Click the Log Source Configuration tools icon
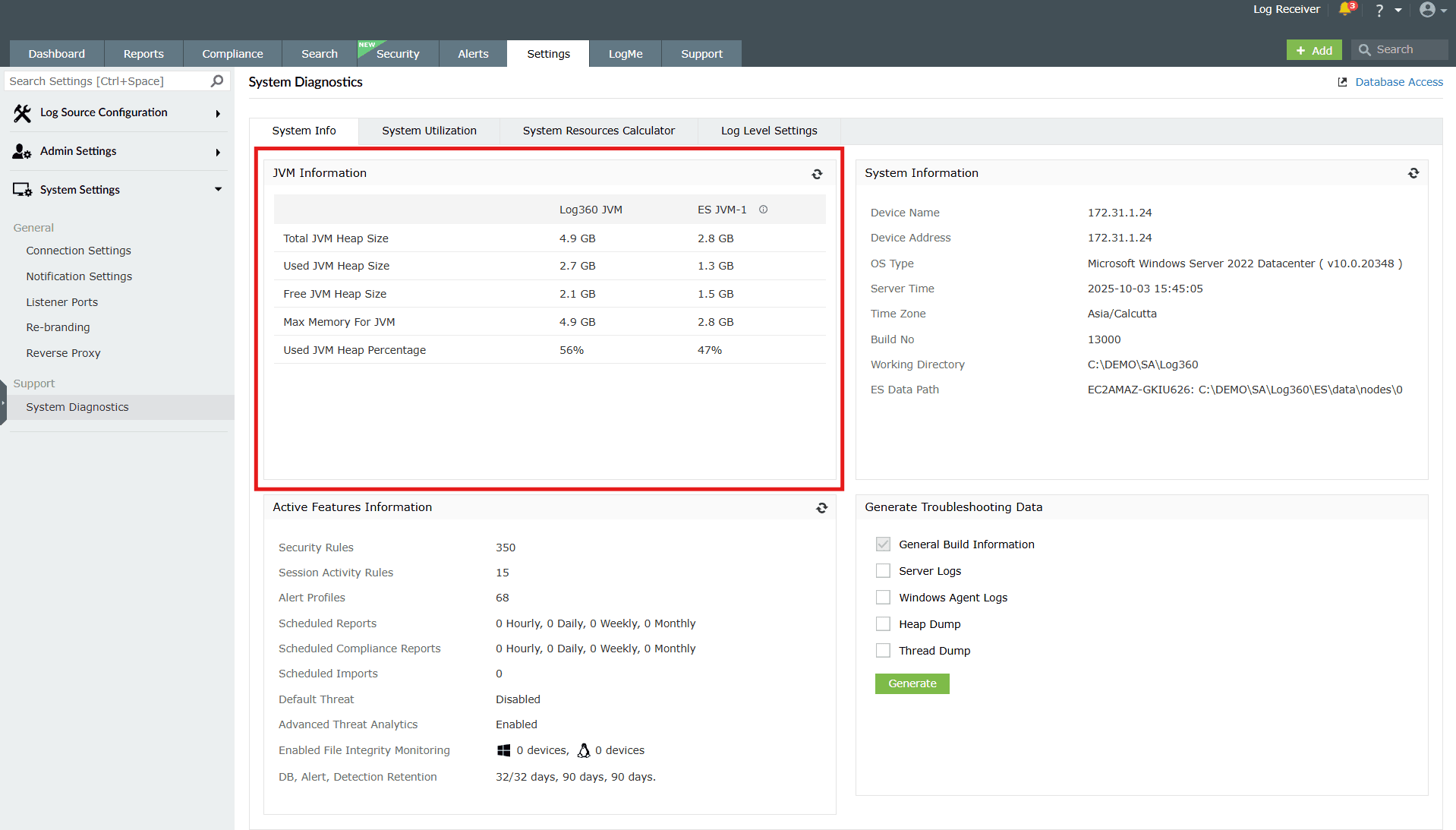Viewport: 1456px width, 830px height. (x=22, y=113)
